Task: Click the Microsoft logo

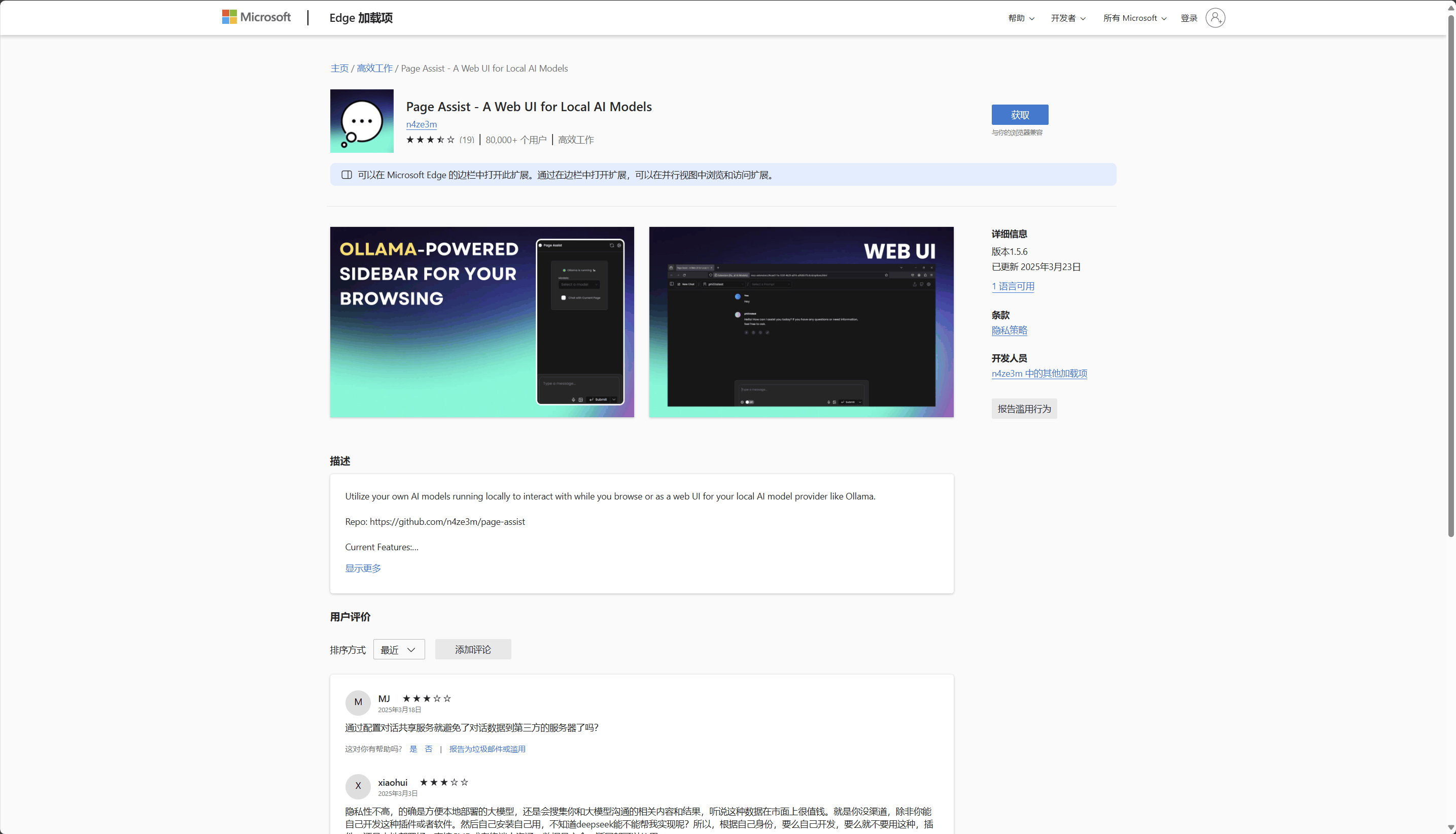Action: [256, 17]
